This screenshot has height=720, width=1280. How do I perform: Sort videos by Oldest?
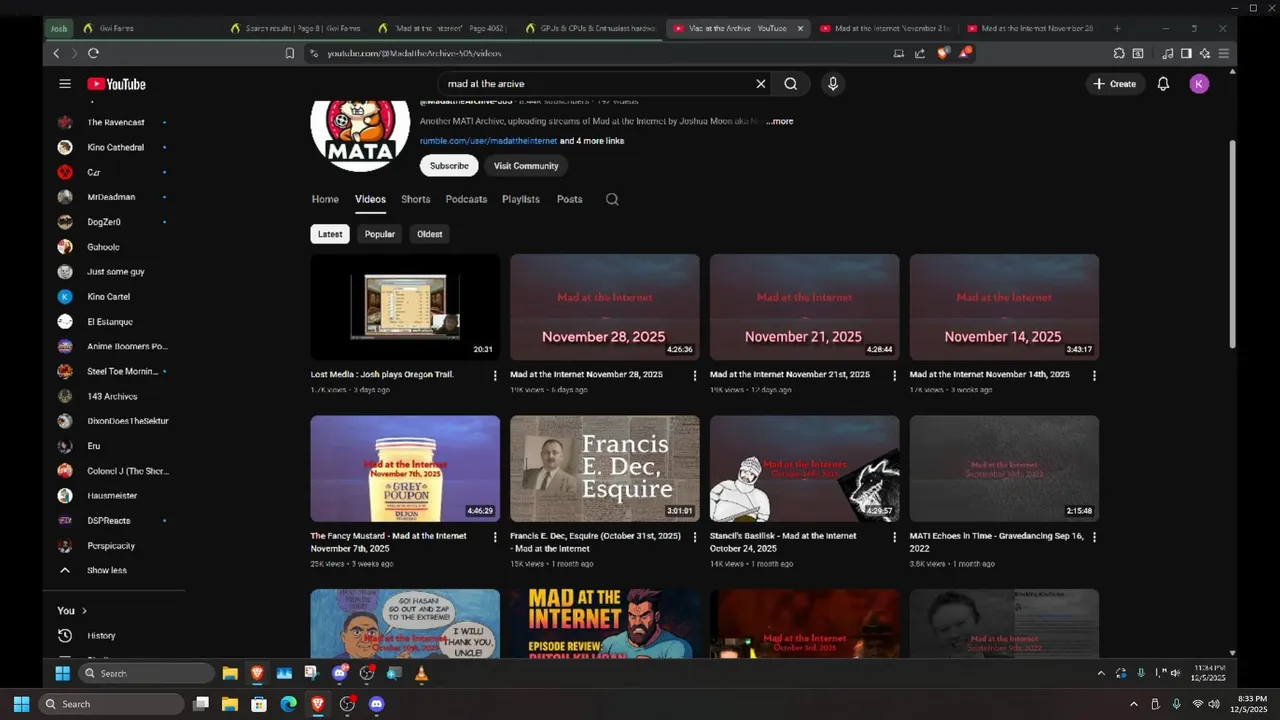[x=430, y=234]
